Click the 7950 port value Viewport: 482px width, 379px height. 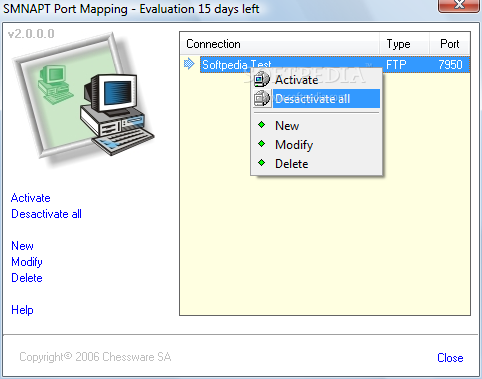point(450,64)
